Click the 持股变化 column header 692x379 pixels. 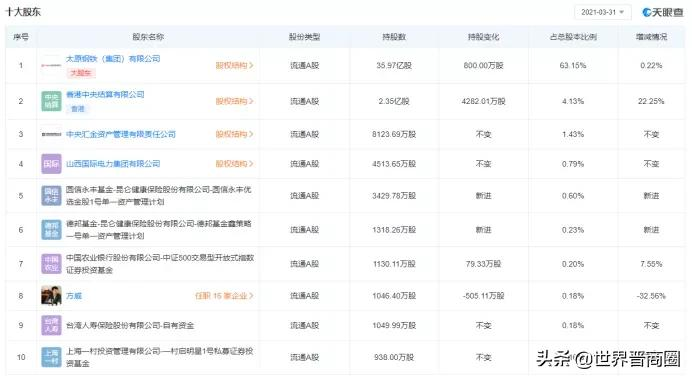point(484,37)
